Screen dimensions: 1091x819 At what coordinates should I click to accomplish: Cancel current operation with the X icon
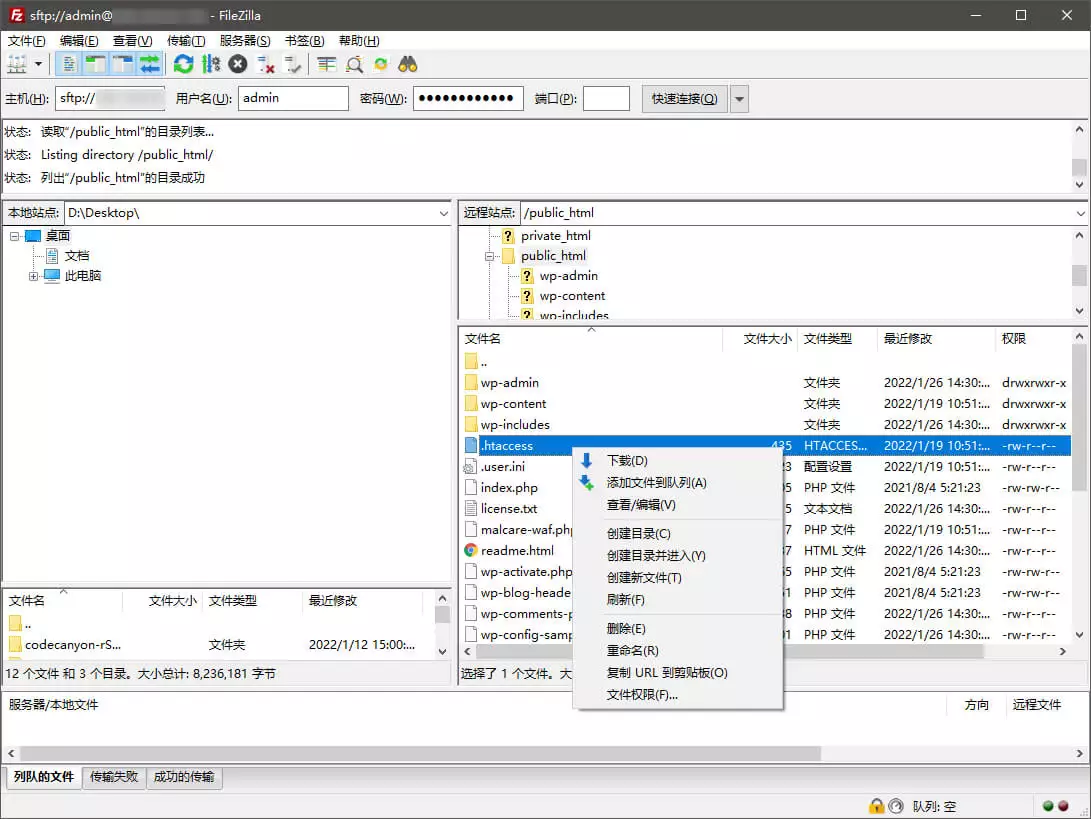pyautogui.click(x=237, y=64)
